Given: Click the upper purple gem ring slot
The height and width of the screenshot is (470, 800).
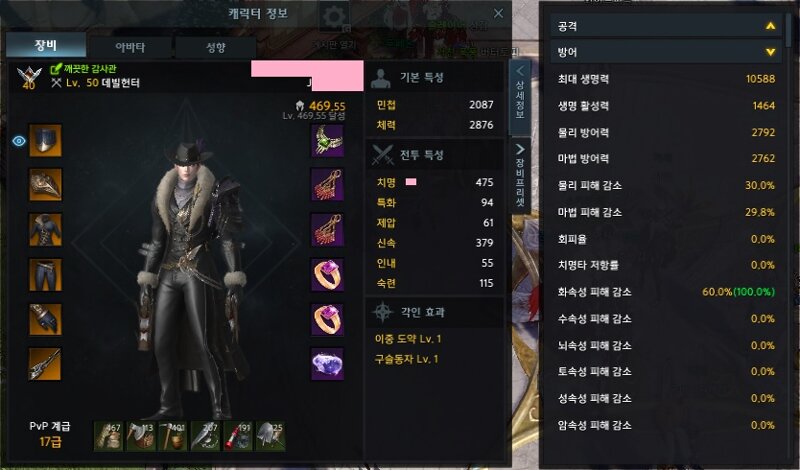Looking at the screenshot, I should [x=327, y=275].
